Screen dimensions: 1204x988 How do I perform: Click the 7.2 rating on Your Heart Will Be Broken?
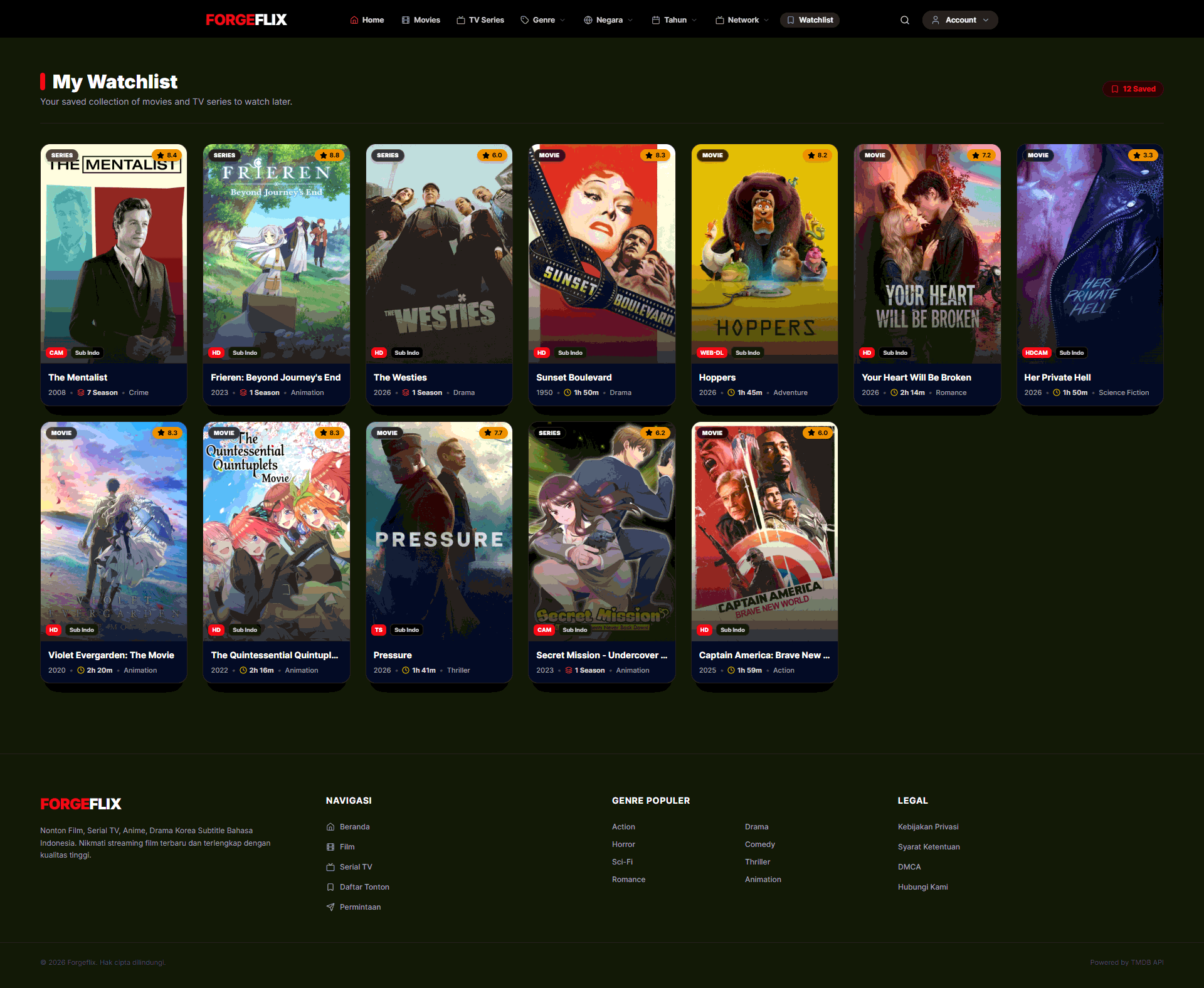click(x=981, y=155)
